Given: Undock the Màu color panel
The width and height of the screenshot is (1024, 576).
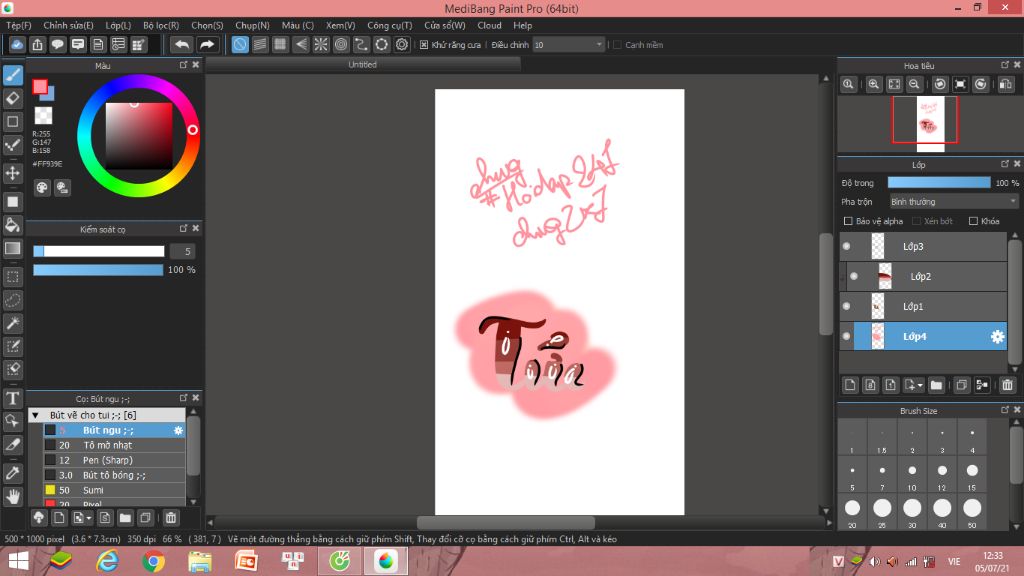Looking at the screenshot, I should tap(184, 65).
